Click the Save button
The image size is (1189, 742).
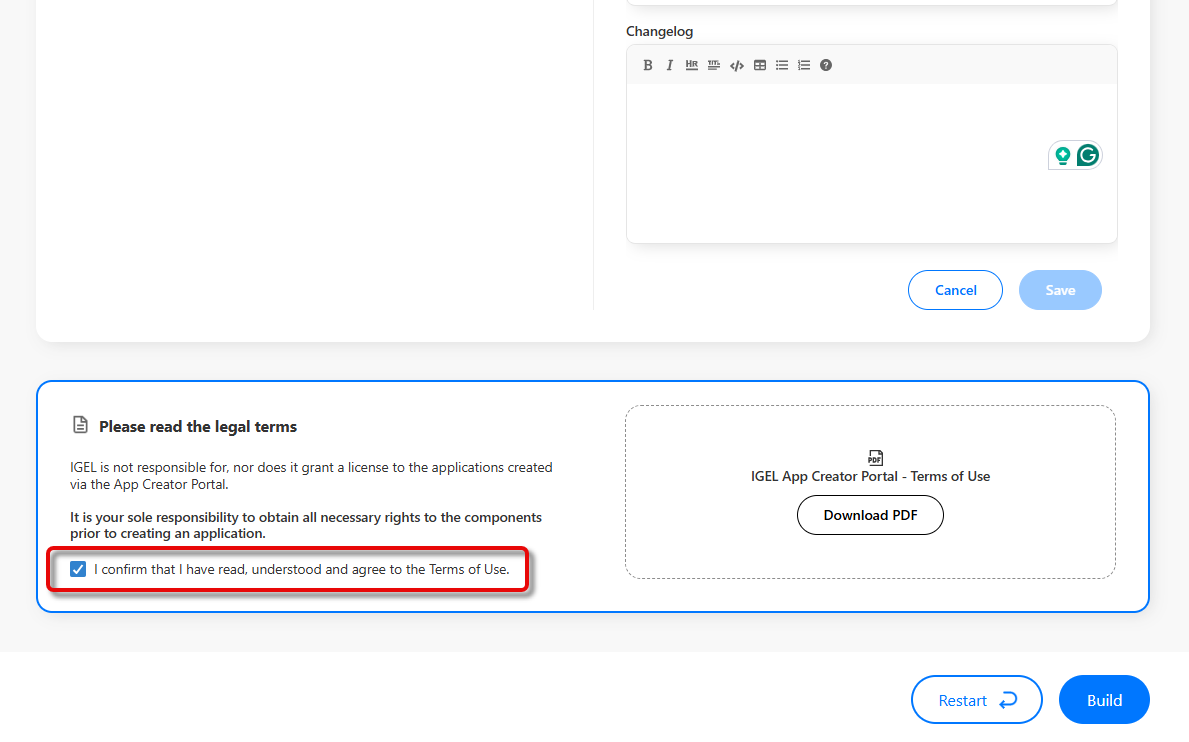pyautogui.click(x=1060, y=290)
